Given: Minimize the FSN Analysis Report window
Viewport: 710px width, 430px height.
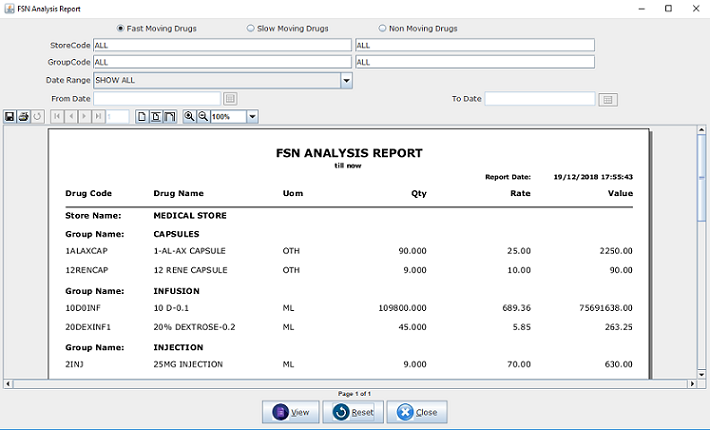Looking at the screenshot, I should [x=642, y=9].
